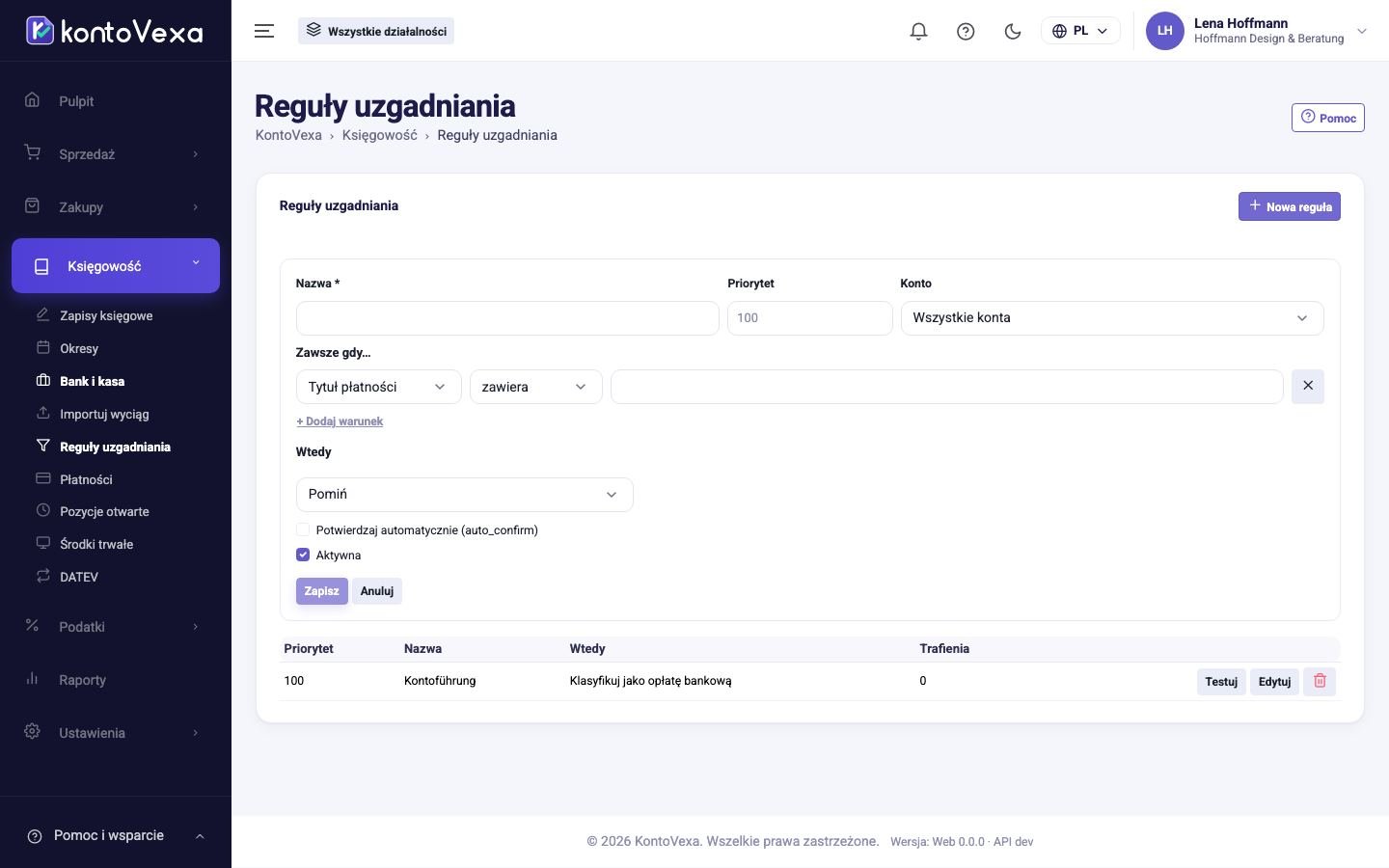1389x868 pixels.
Task: Focus the Priorytet input field
Action: click(x=809, y=318)
